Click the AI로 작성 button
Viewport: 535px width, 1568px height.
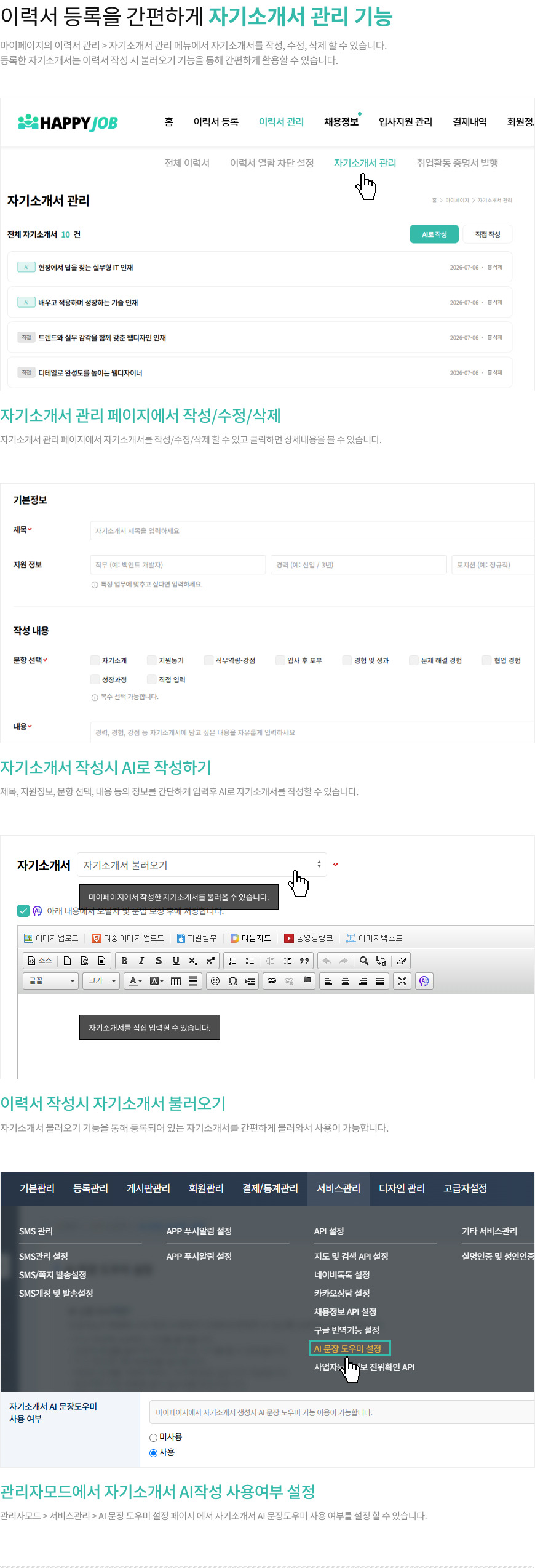434,234
